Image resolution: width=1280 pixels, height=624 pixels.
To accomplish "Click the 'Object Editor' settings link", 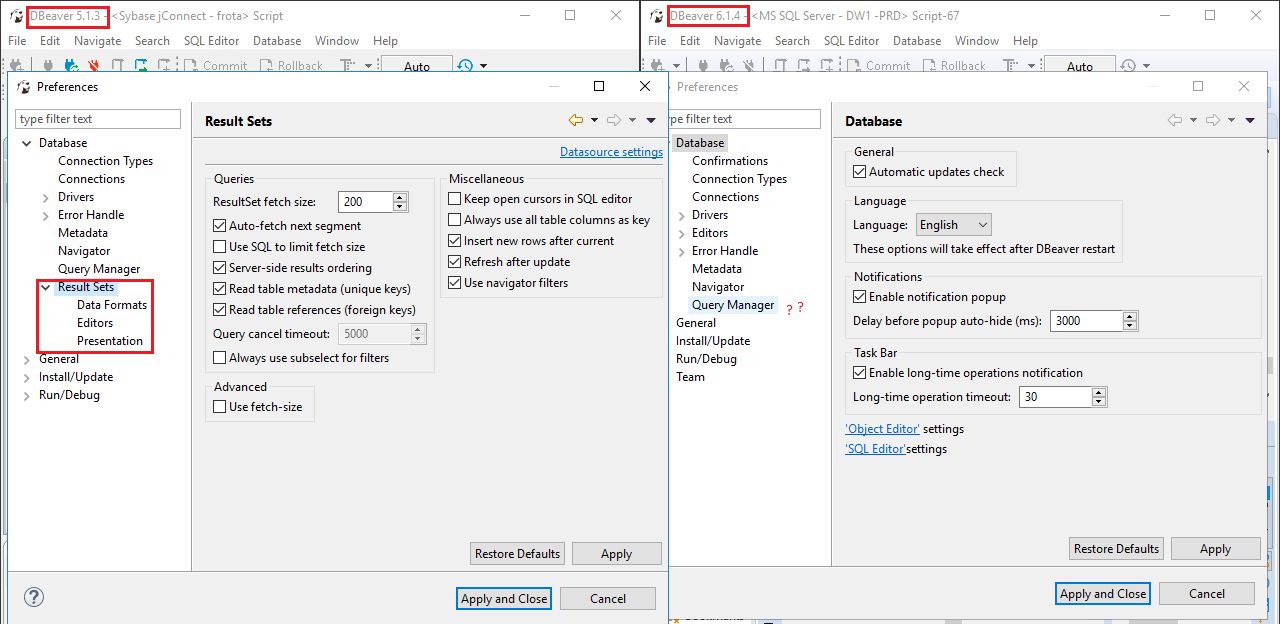I will pyautogui.click(x=882, y=429).
